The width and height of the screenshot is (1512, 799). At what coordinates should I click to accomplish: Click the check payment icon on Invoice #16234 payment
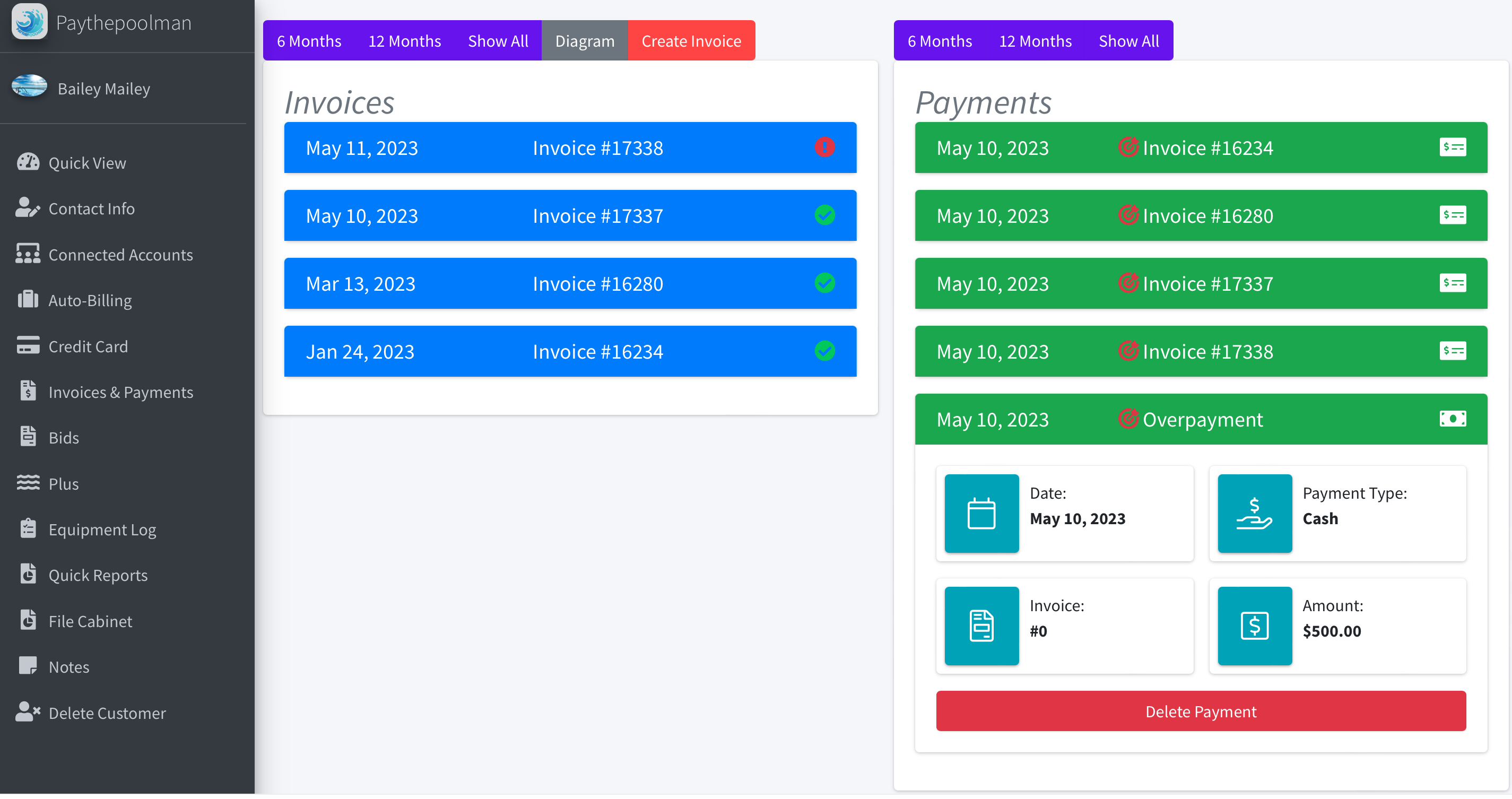coord(1452,147)
